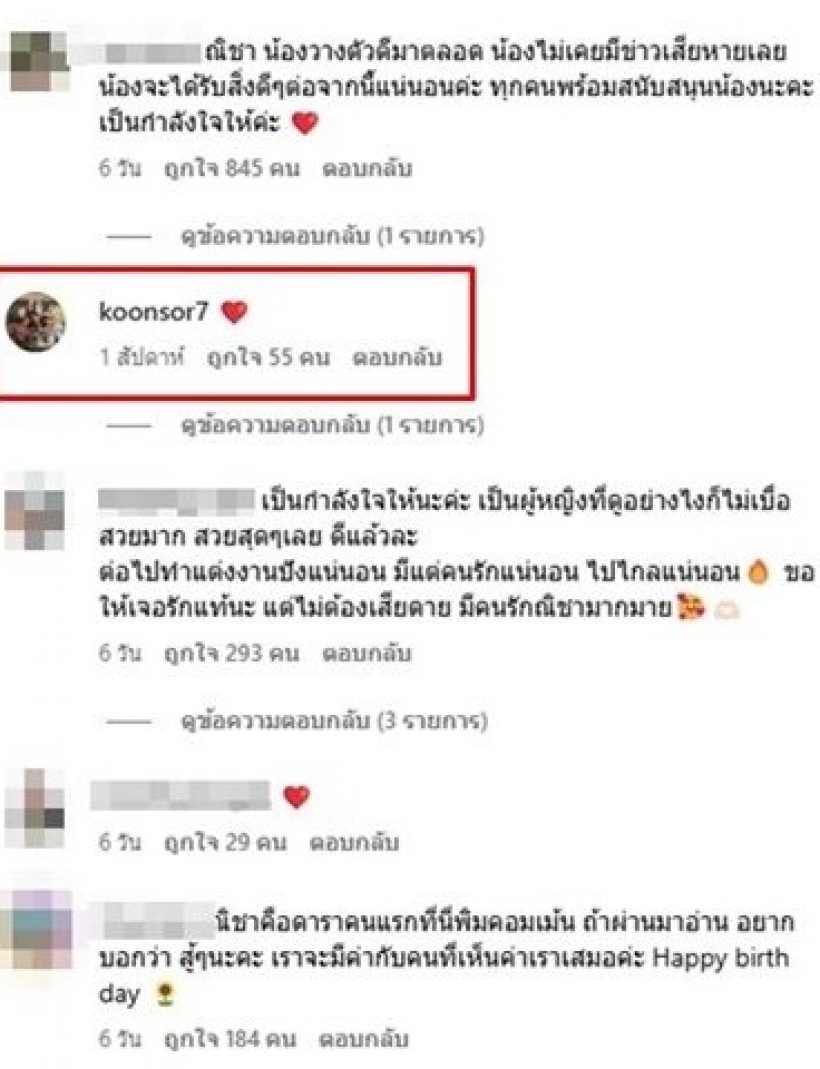
Task: Open the blurred avatar of the first commenter
Action: pyautogui.click(x=40, y=61)
